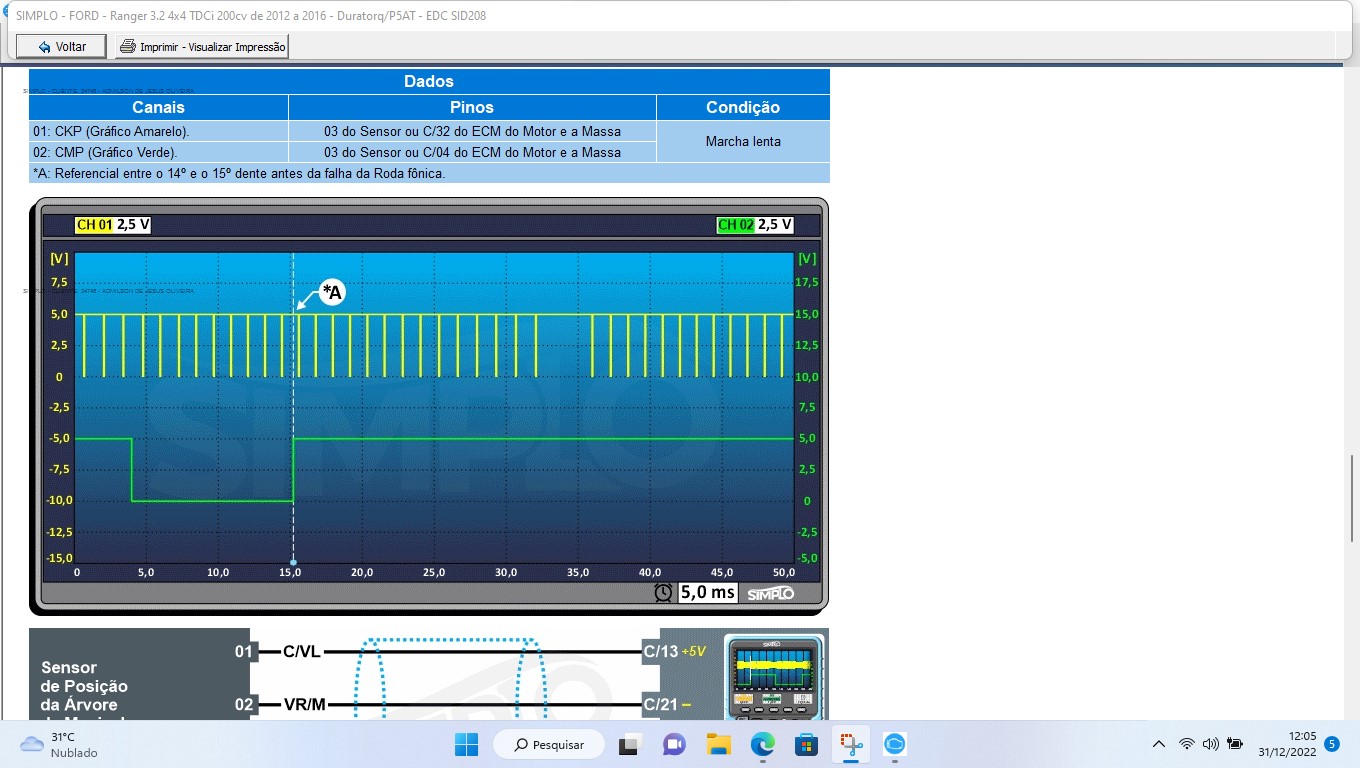
Task: Click the '01: CKP (Gráfico Amarelo).' cell
Action: [159, 131]
